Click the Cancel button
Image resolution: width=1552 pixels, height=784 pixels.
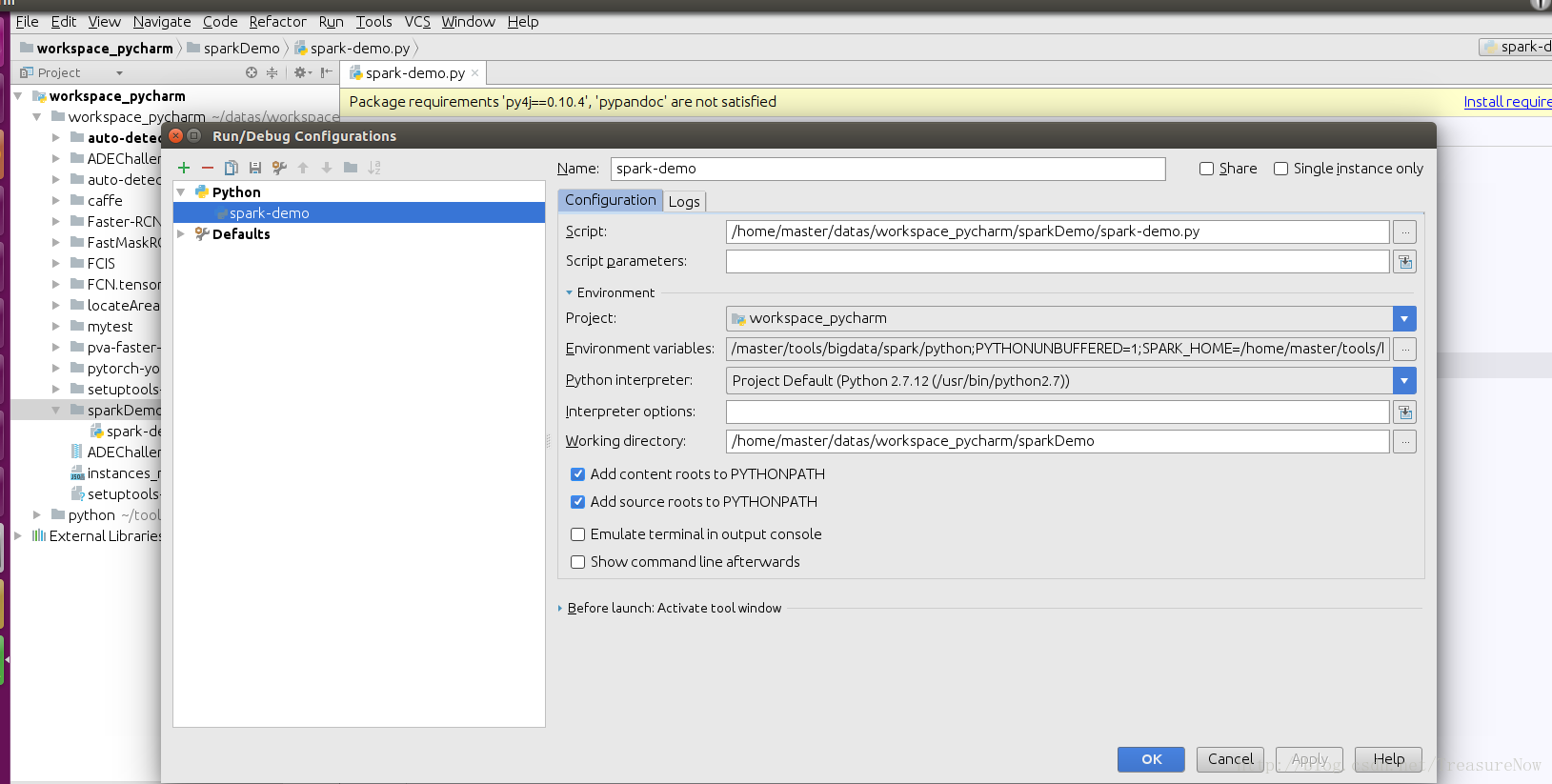point(1230,759)
